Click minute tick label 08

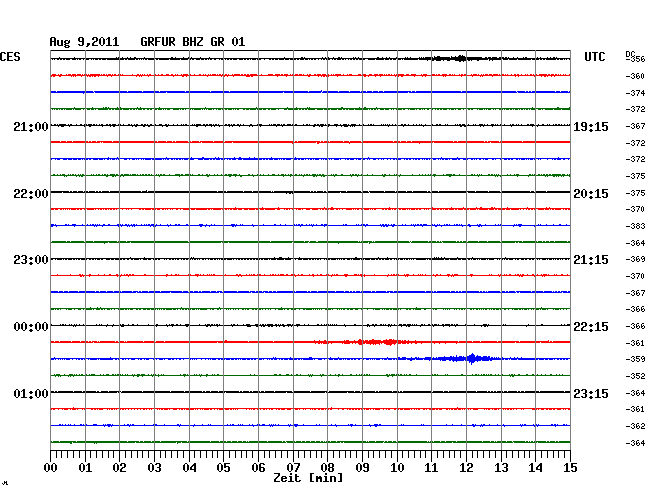[327, 468]
